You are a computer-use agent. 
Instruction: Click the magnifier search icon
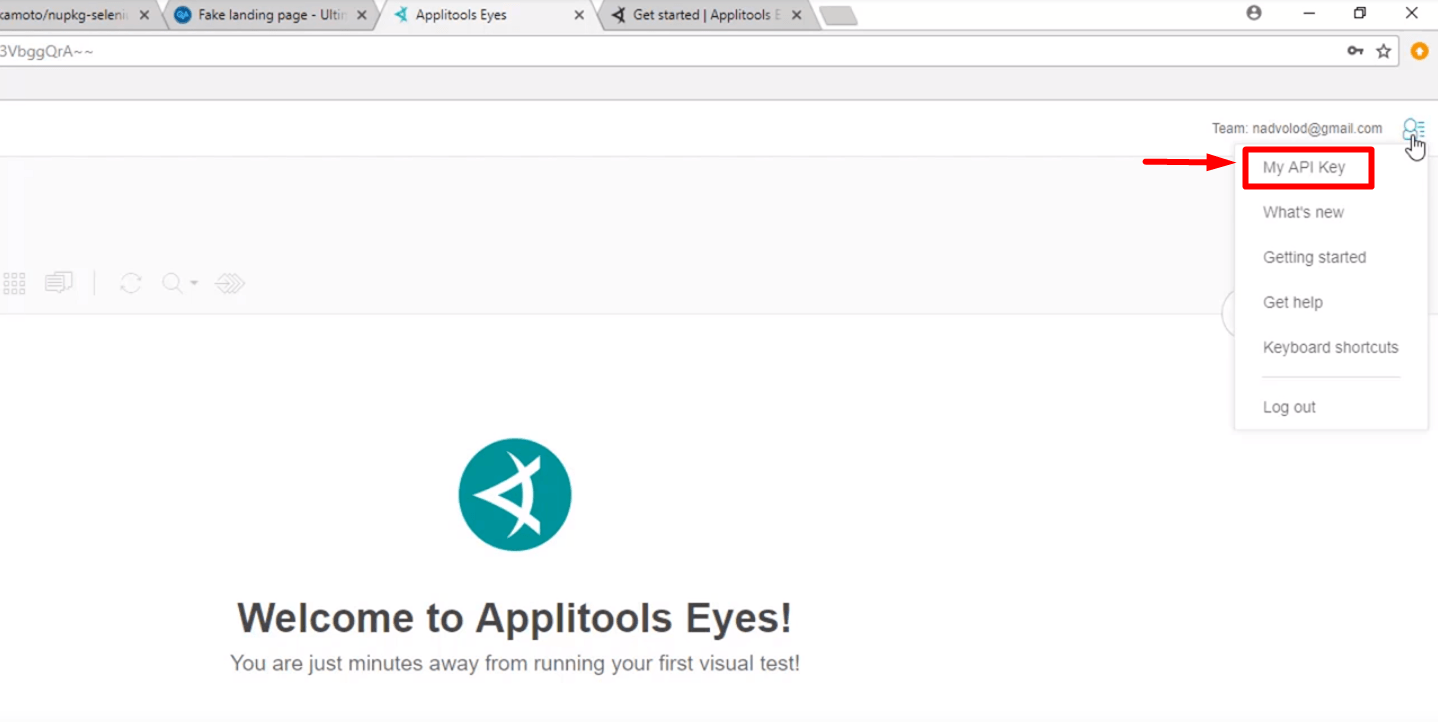[172, 283]
